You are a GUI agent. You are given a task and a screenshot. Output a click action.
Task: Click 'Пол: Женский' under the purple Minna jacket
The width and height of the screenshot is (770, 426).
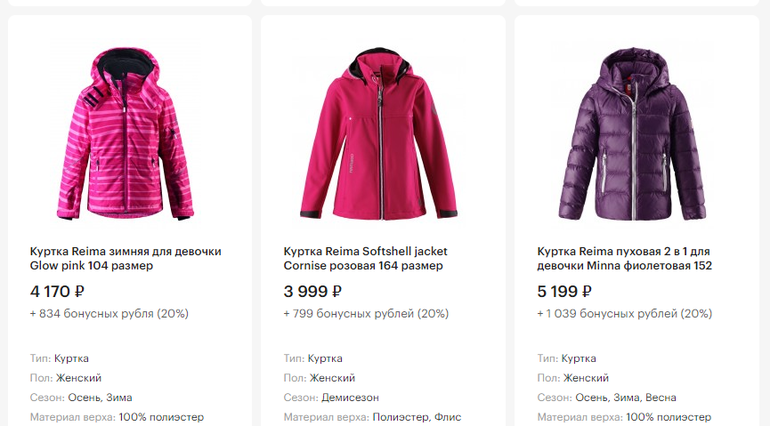(x=573, y=378)
